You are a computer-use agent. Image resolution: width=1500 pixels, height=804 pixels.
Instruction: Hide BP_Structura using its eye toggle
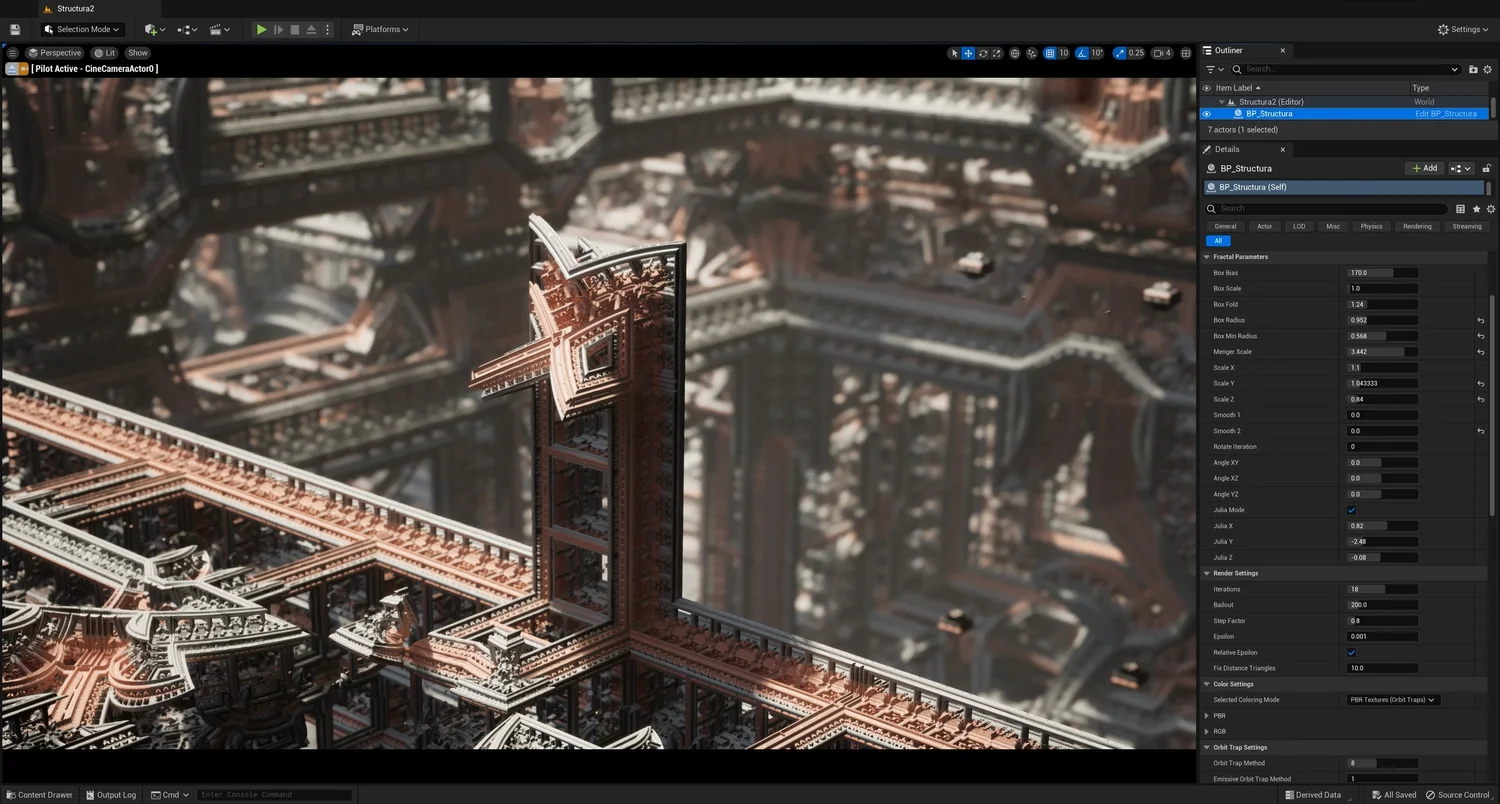pos(1206,113)
